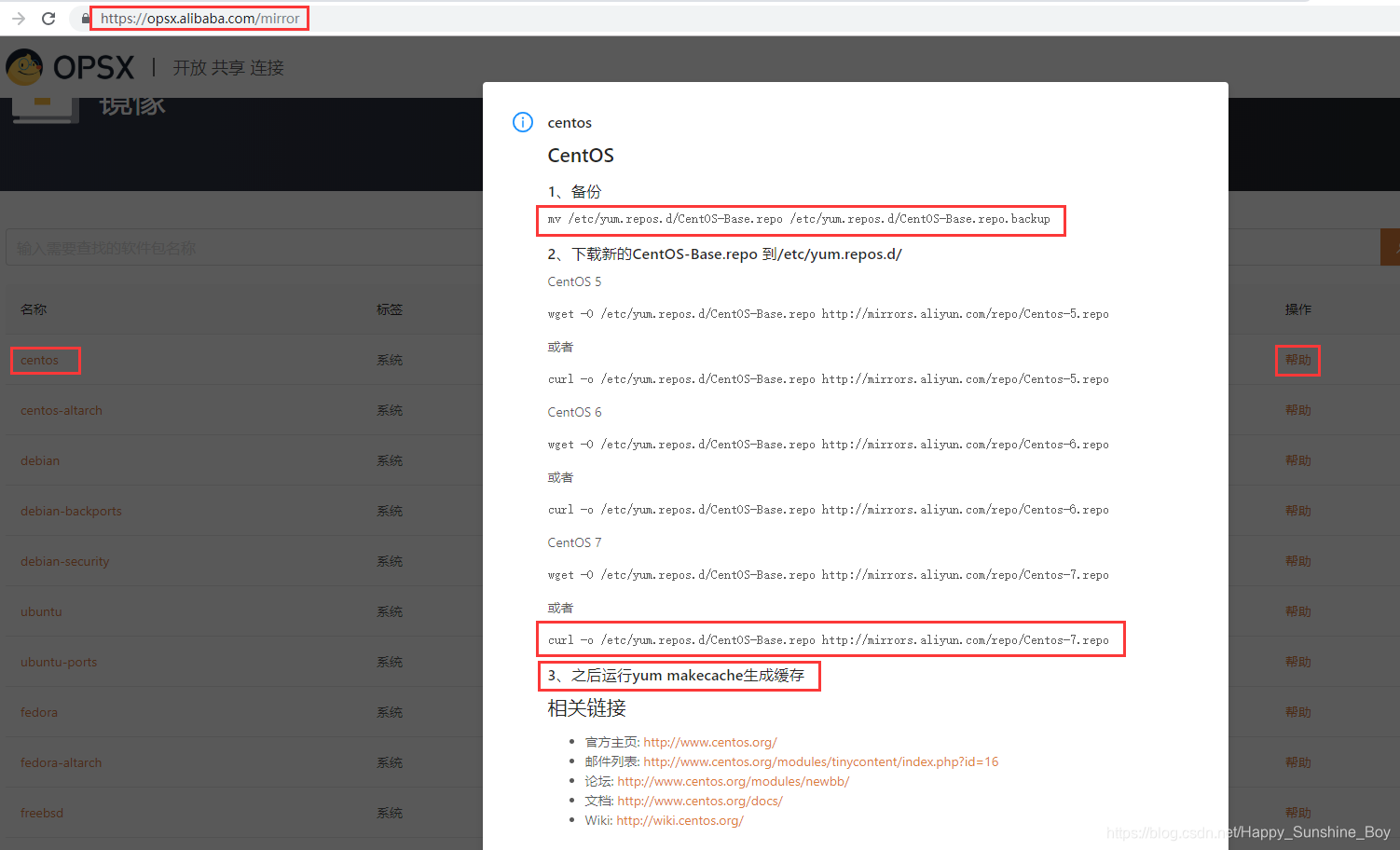Open the fedora mirror entry
The width and height of the screenshot is (1400, 850).
39,712
